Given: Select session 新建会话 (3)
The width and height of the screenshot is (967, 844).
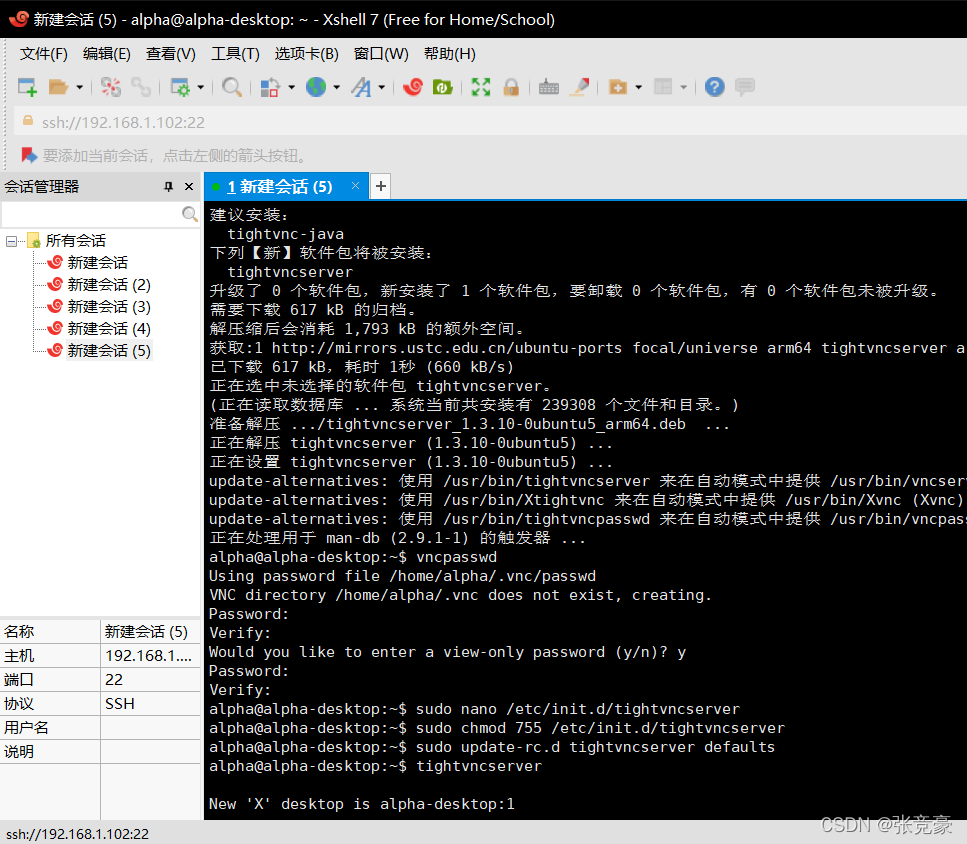Looking at the screenshot, I should pos(109,306).
